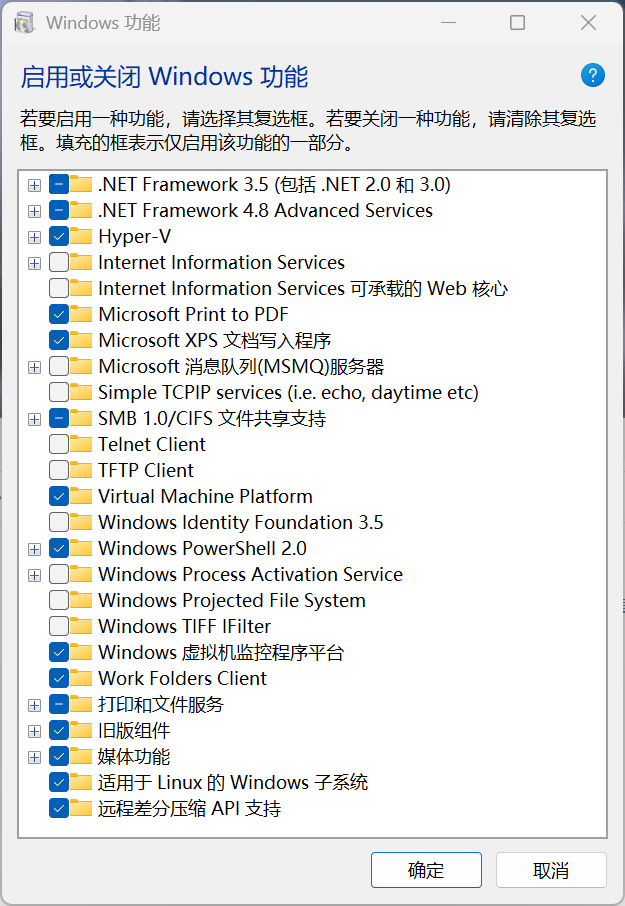Screen dimensions: 625x906
Task: Expand Internet Information Services node
Action: pyautogui.click(x=35, y=263)
